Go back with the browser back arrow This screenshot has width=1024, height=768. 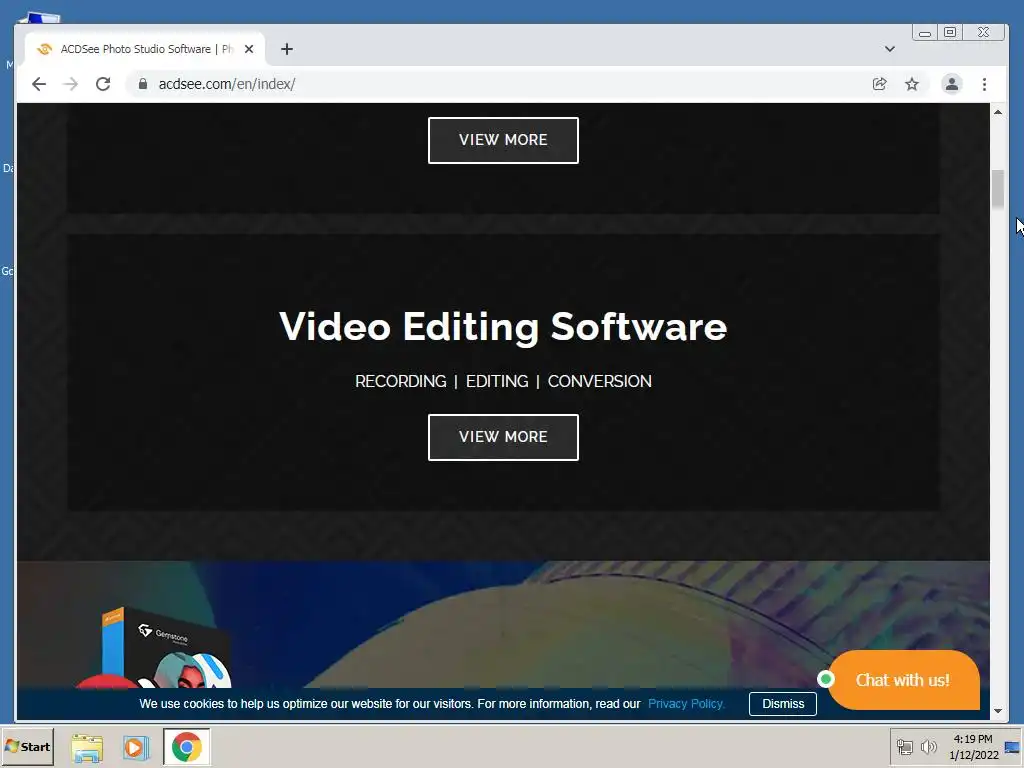tap(39, 84)
